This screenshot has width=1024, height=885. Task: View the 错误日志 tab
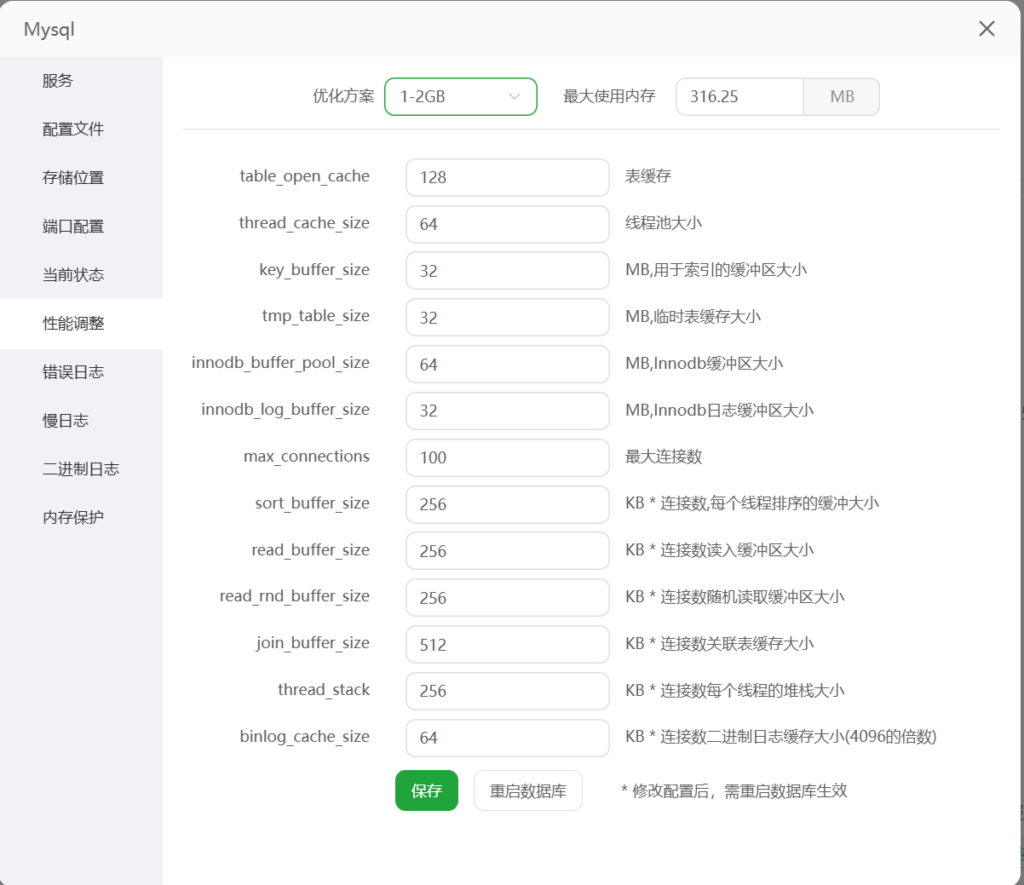73,372
